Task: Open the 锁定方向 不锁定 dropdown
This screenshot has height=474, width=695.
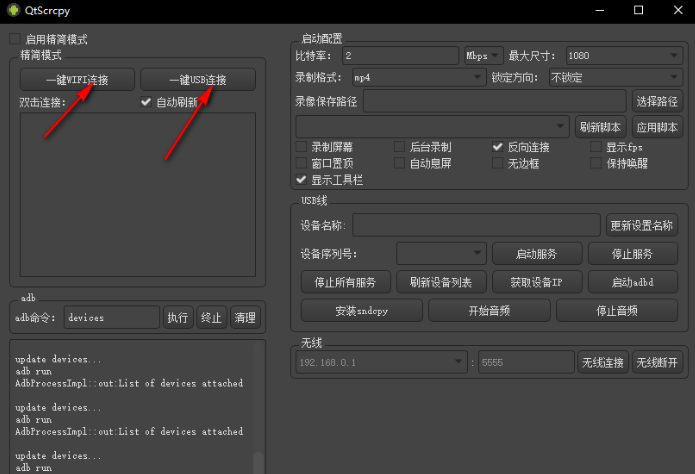Action: pyautogui.click(x=616, y=78)
